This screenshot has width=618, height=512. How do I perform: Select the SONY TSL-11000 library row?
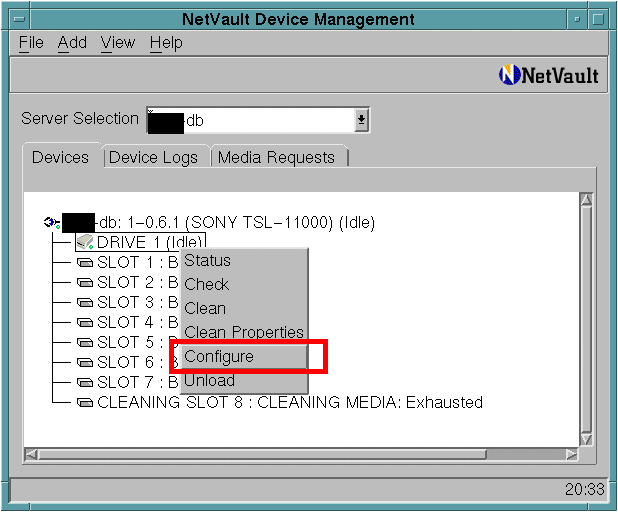click(x=209, y=223)
